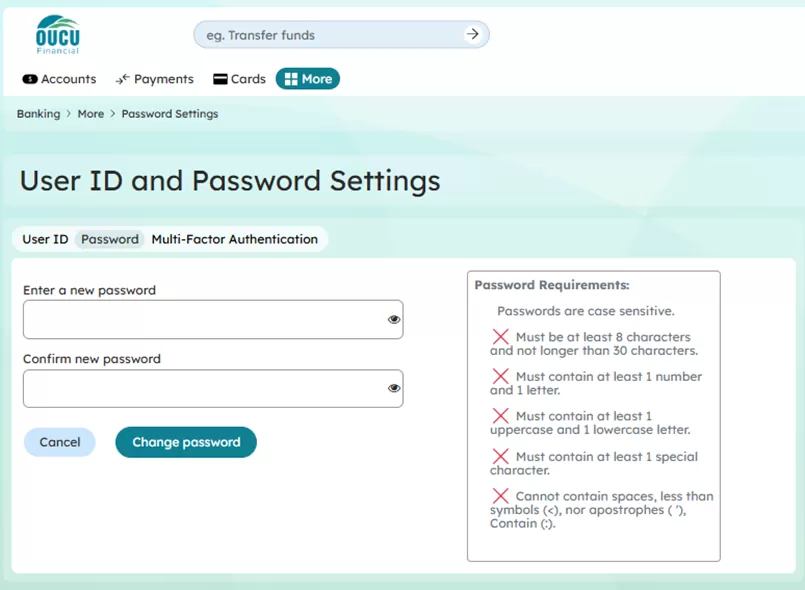Click the search arrow submit icon
Viewport: 805px width, 590px height.
(x=472, y=34)
